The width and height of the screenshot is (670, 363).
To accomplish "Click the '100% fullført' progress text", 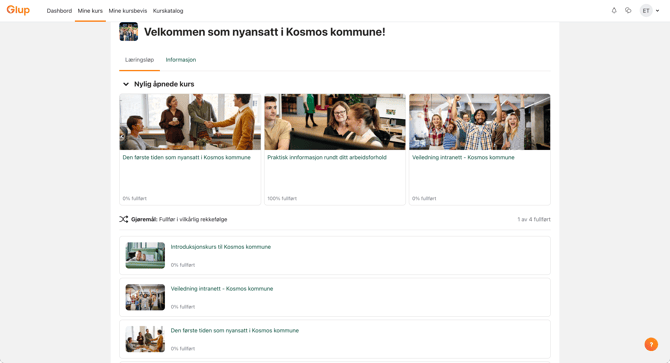I will pyautogui.click(x=282, y=199).
